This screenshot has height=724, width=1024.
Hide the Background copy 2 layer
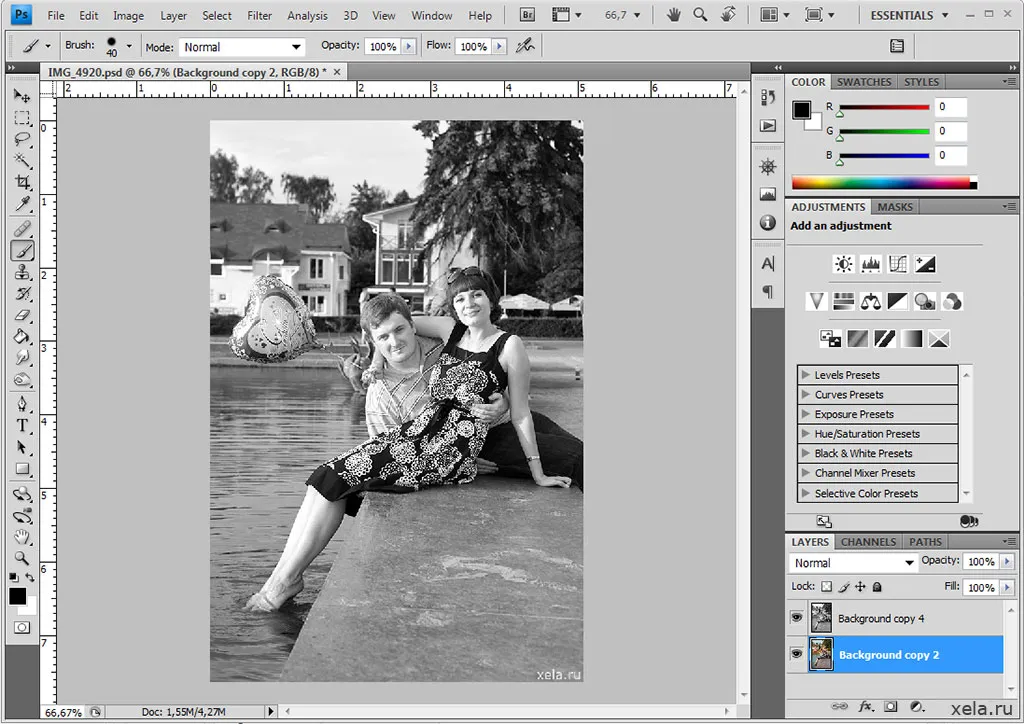[796, 654]
